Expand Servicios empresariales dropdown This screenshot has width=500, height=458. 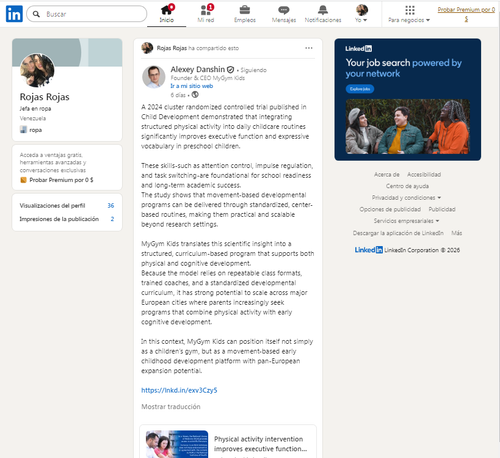(x=406, y=221)
